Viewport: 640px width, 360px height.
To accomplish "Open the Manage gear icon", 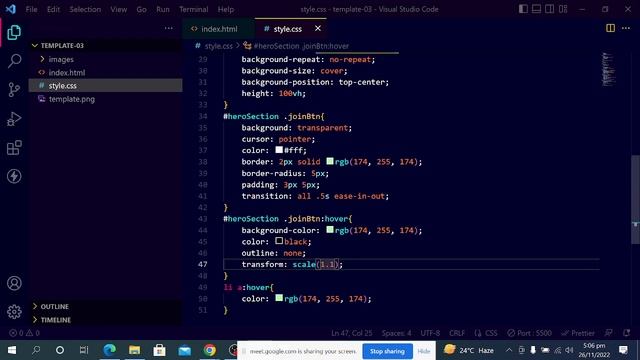I will pos(14,312).
